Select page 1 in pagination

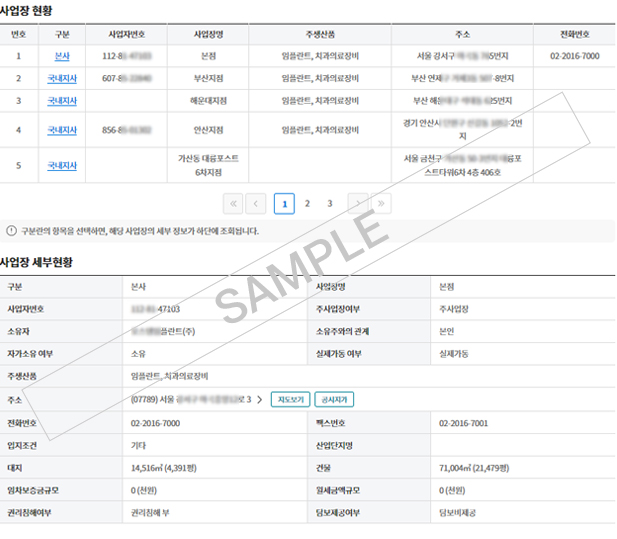[x=284, y=204]
